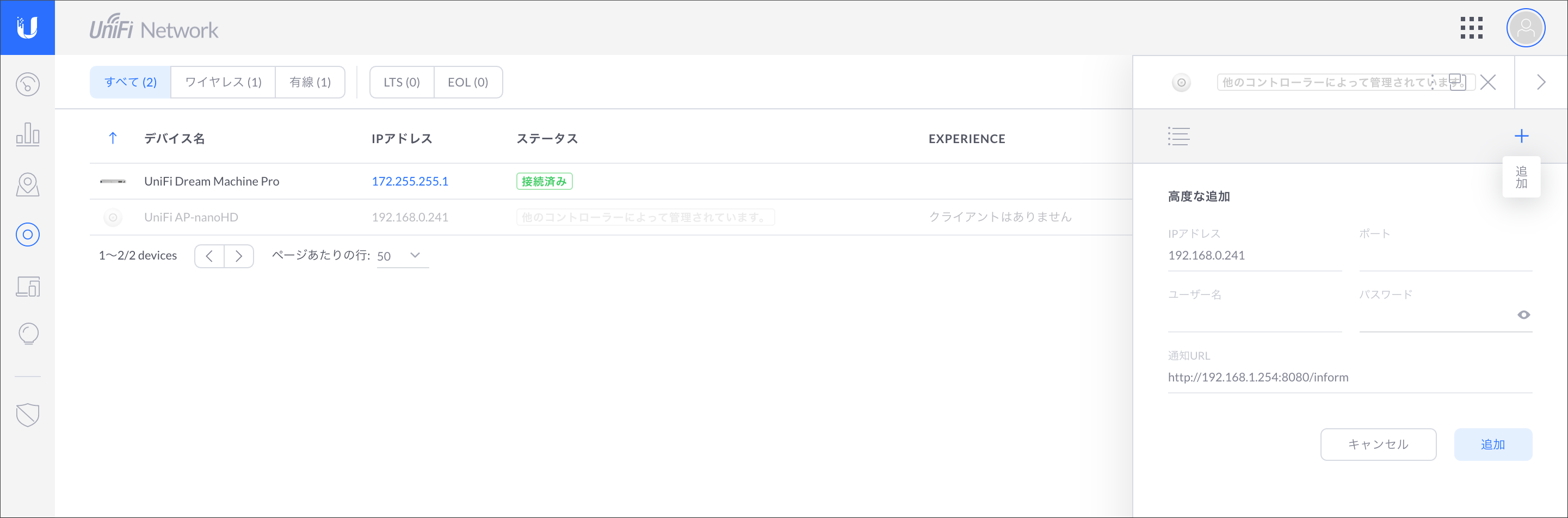Show password with the eye icon
Screen dimensions: 1568x518
coord(1523,314)
